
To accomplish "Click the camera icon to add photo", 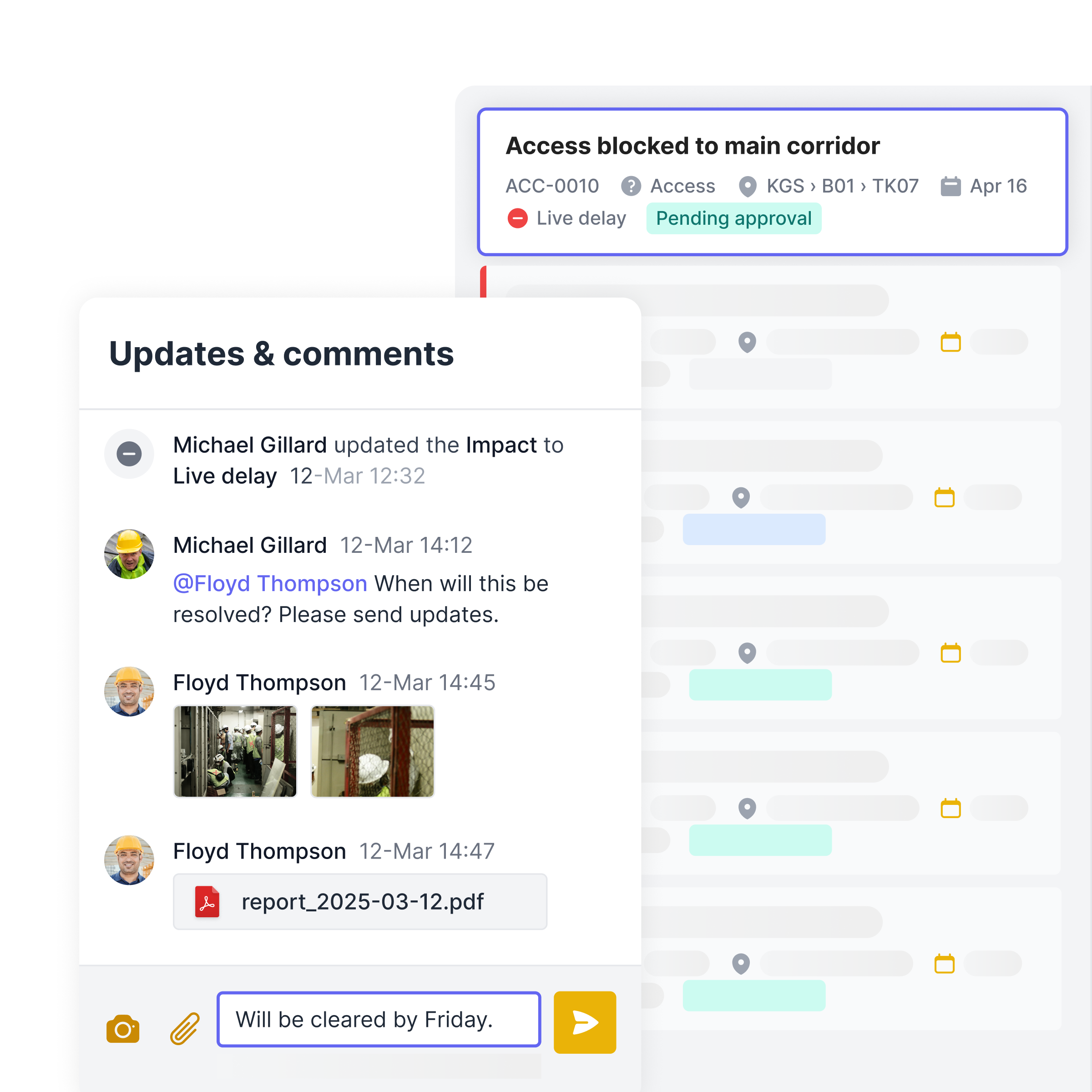I will tap(123, 1029).
